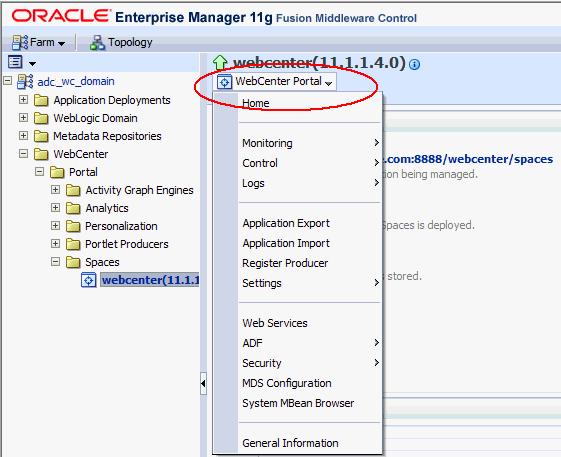561x457 pixels.
Task: Click the Application Deployments folder icon
Action: coord(41,100)
